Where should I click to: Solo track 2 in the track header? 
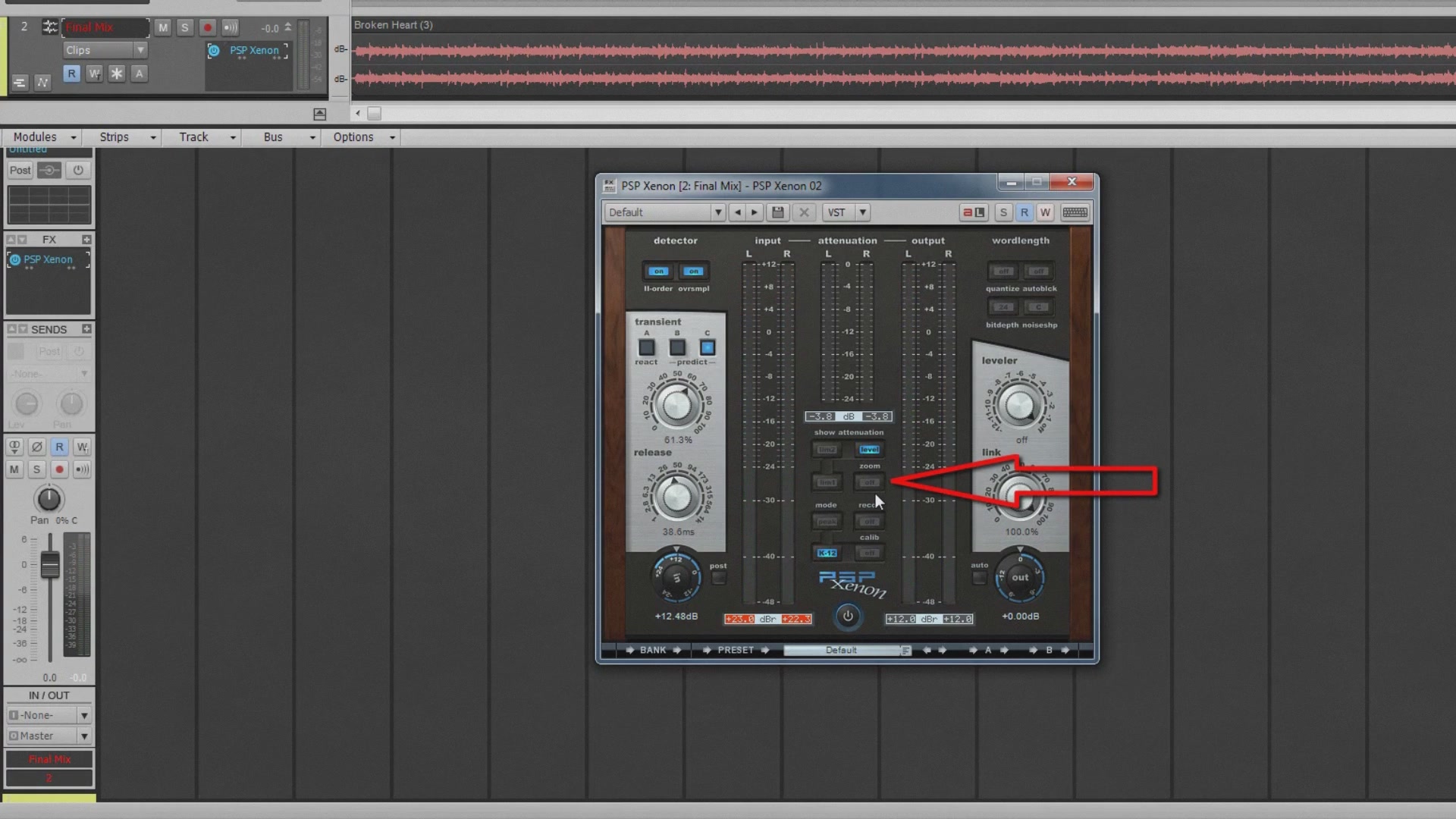[184, 27]
